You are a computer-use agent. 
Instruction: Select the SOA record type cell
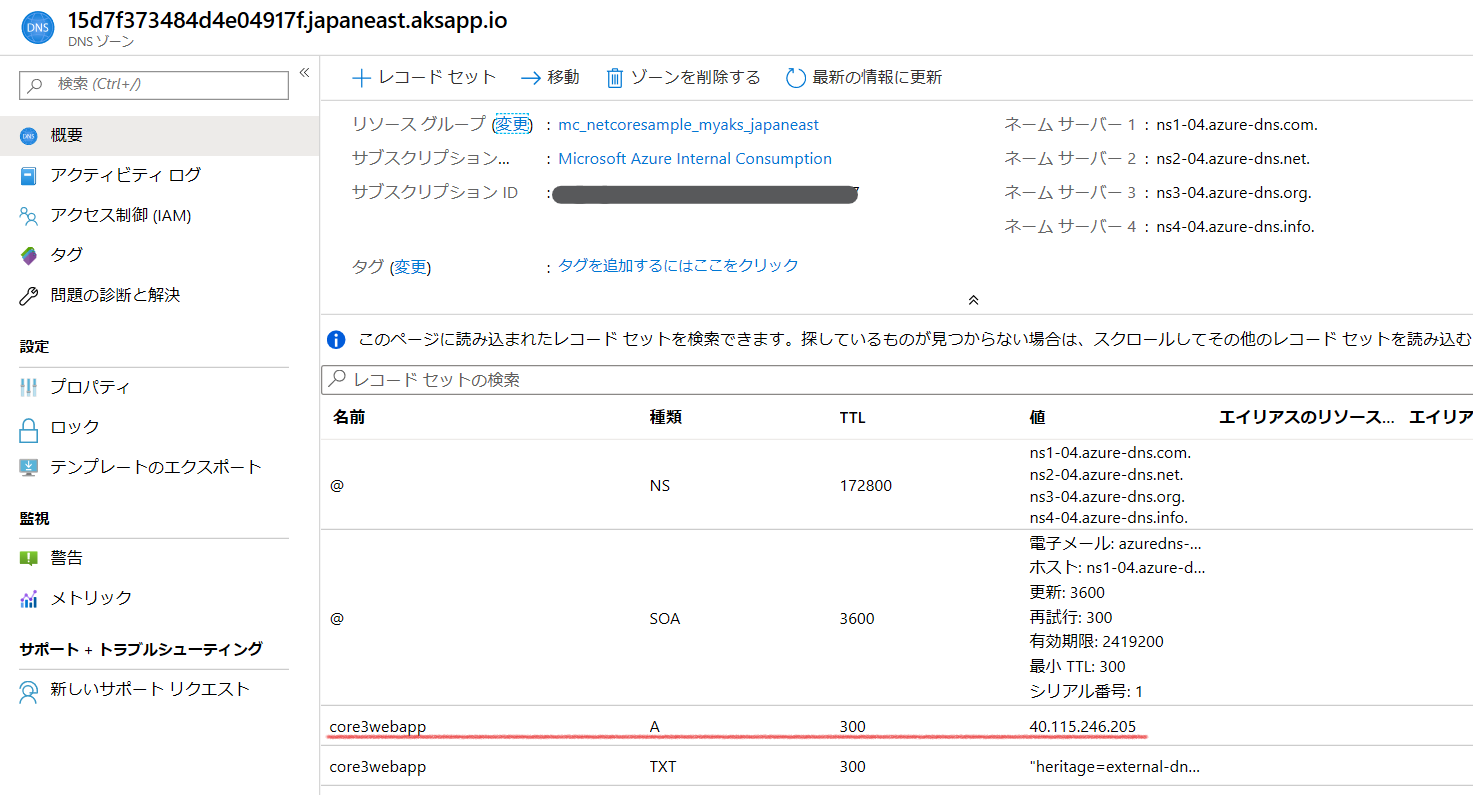click(x=665, y=619)
